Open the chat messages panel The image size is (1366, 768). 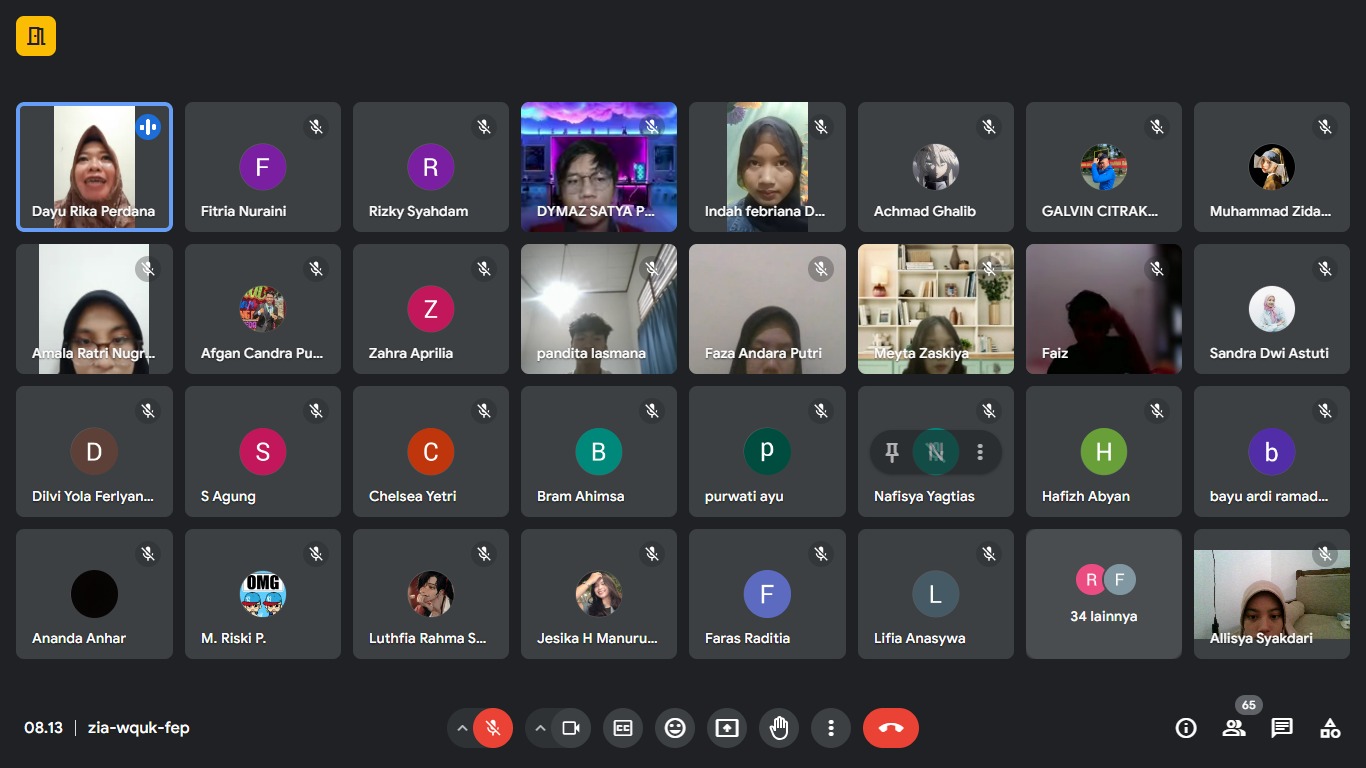1282,728
